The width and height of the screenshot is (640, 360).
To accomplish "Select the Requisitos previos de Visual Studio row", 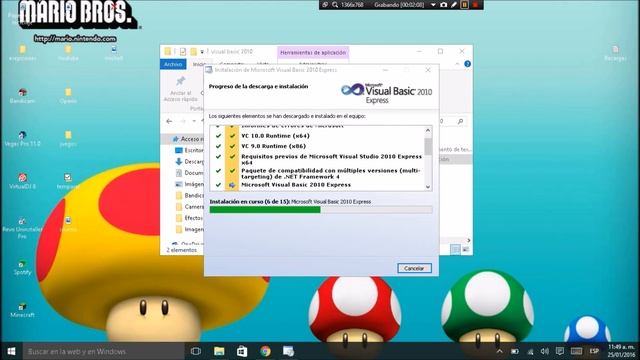I will [x=320, y=159].
